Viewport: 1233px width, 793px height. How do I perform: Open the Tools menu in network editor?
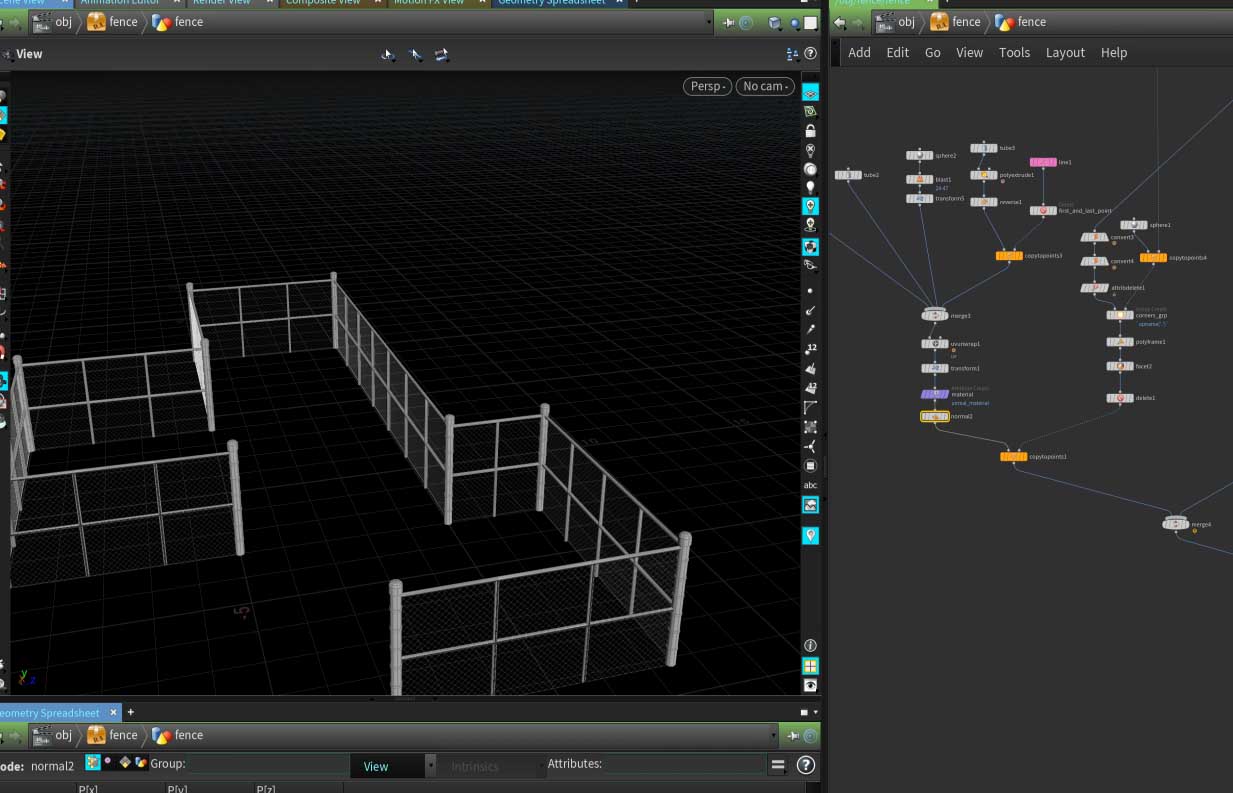[1013, 53]
